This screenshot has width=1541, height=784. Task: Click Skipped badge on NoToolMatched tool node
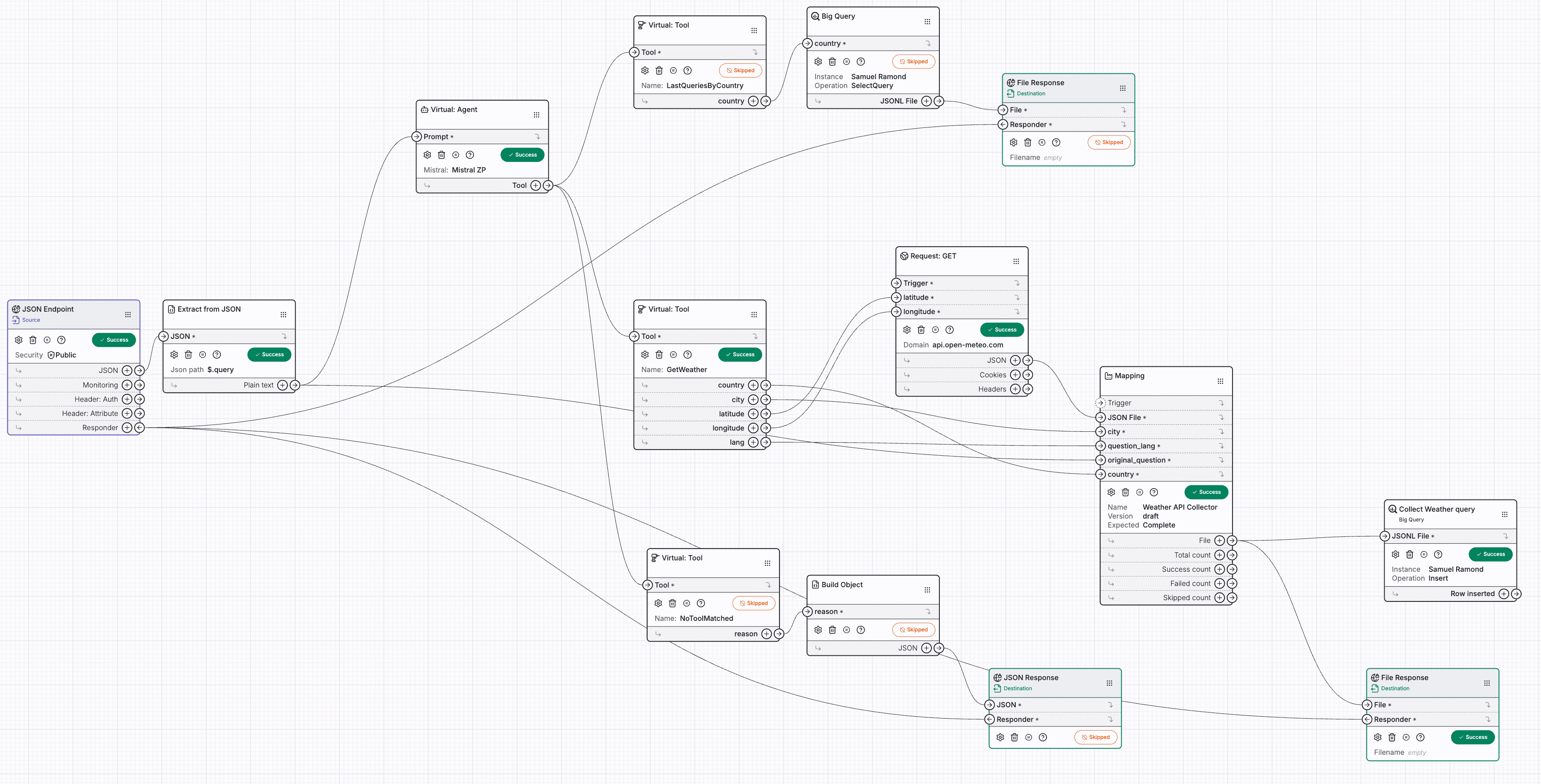(753, 603)
